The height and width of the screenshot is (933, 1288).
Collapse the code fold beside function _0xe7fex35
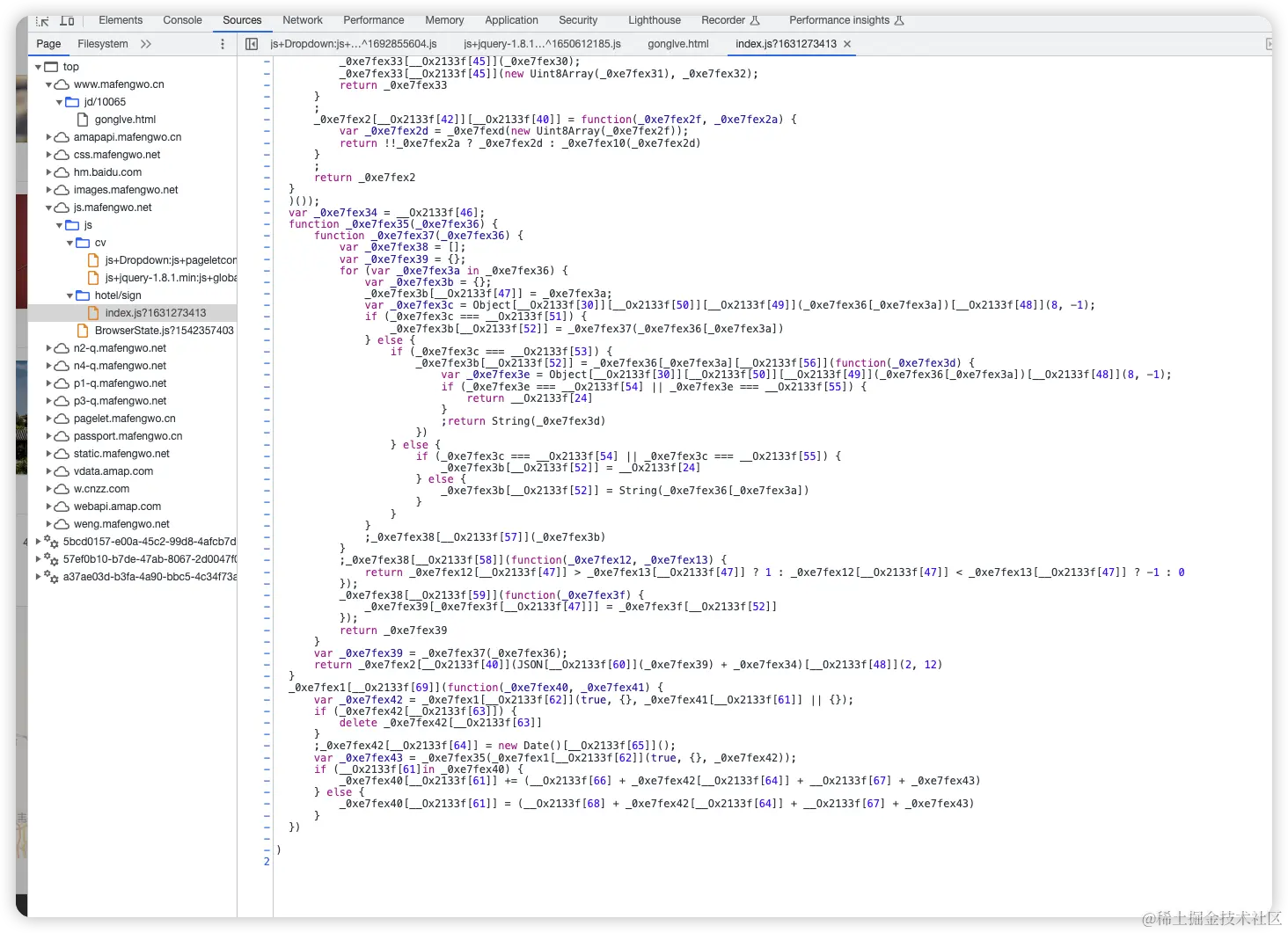pyautogui.click(x=266, y=223)
